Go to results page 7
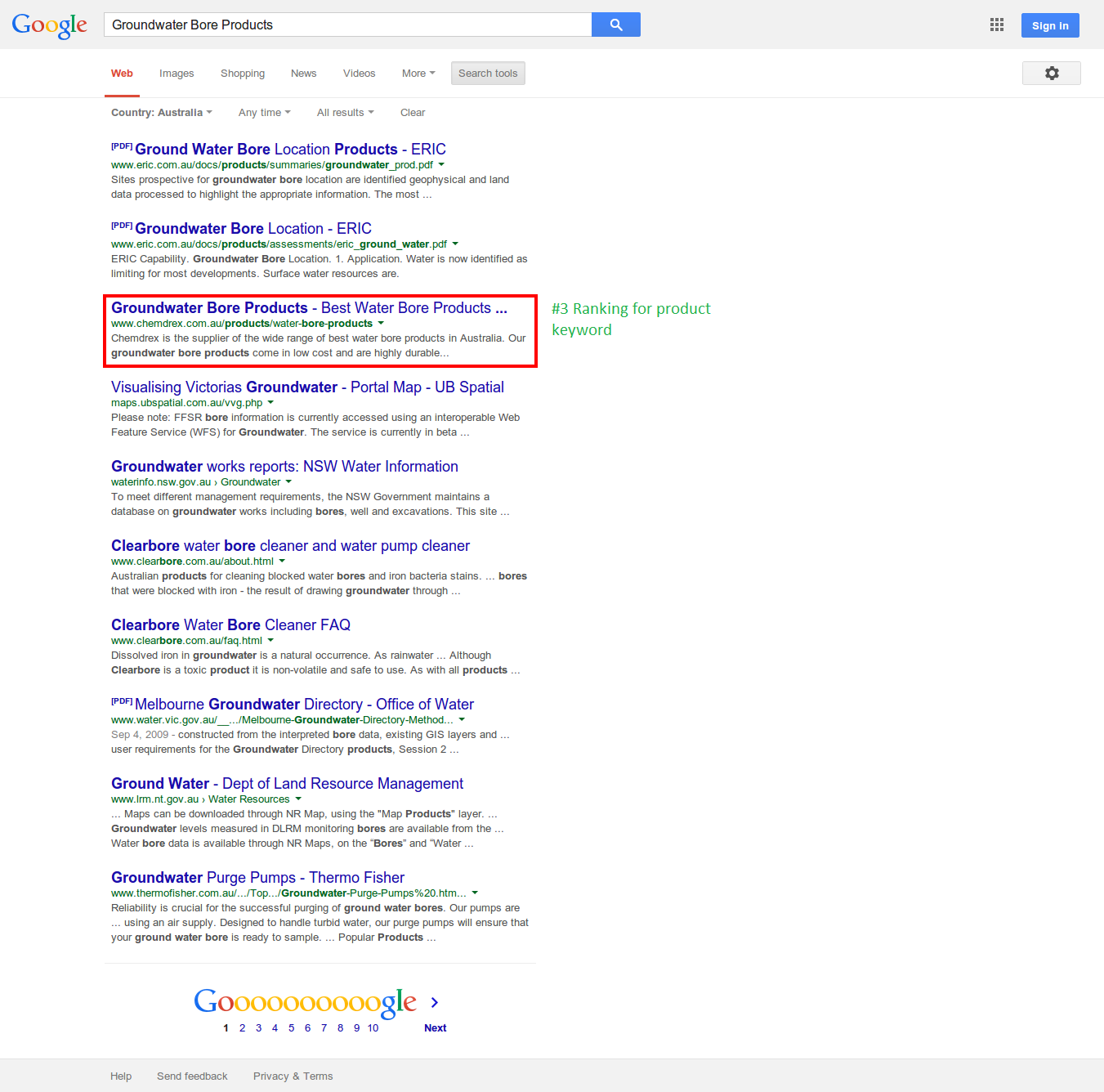Screen dimensions: 1104x1092 point(324,1027)
